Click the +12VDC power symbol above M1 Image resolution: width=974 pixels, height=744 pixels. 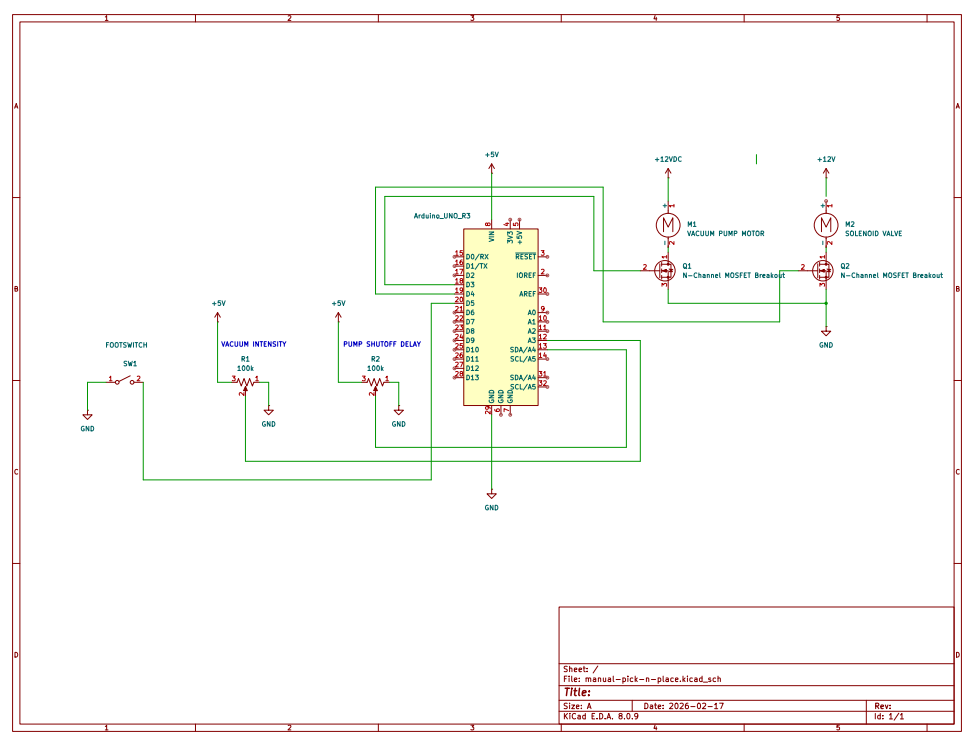(x=667, y=166)
